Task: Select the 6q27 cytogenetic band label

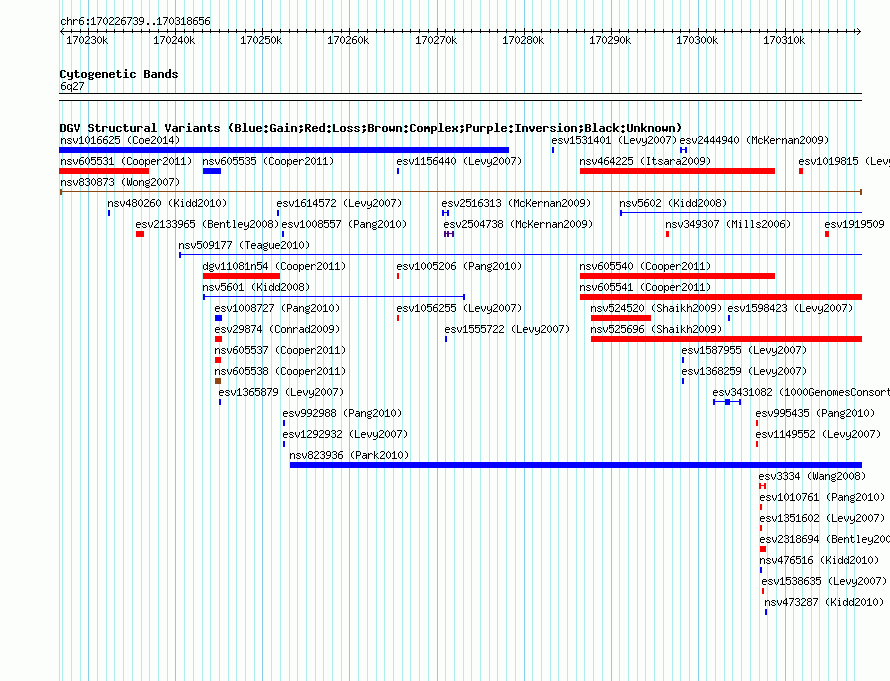Action: (72, 86)
